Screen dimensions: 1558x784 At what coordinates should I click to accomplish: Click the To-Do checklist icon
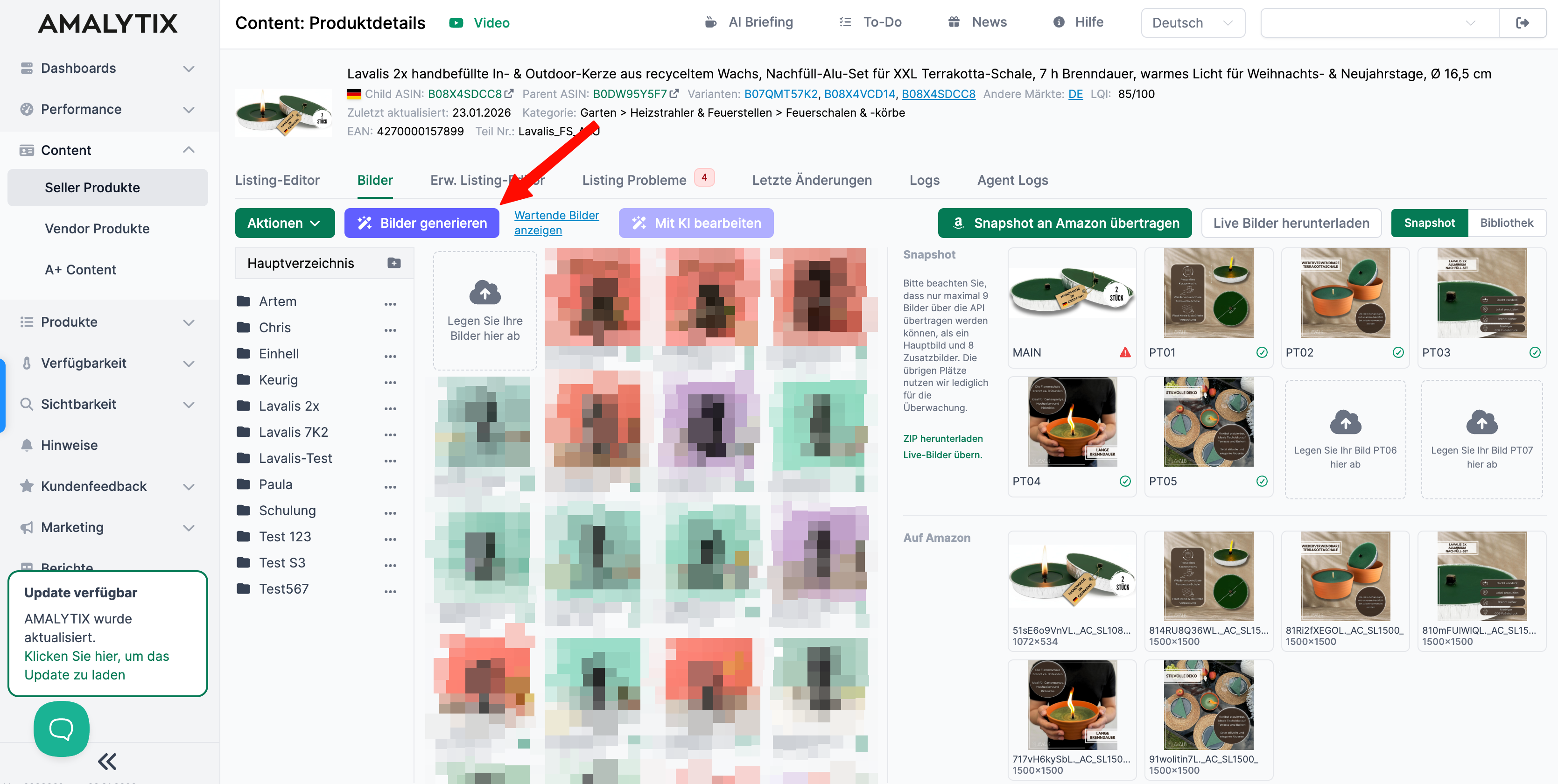(845, 22)
